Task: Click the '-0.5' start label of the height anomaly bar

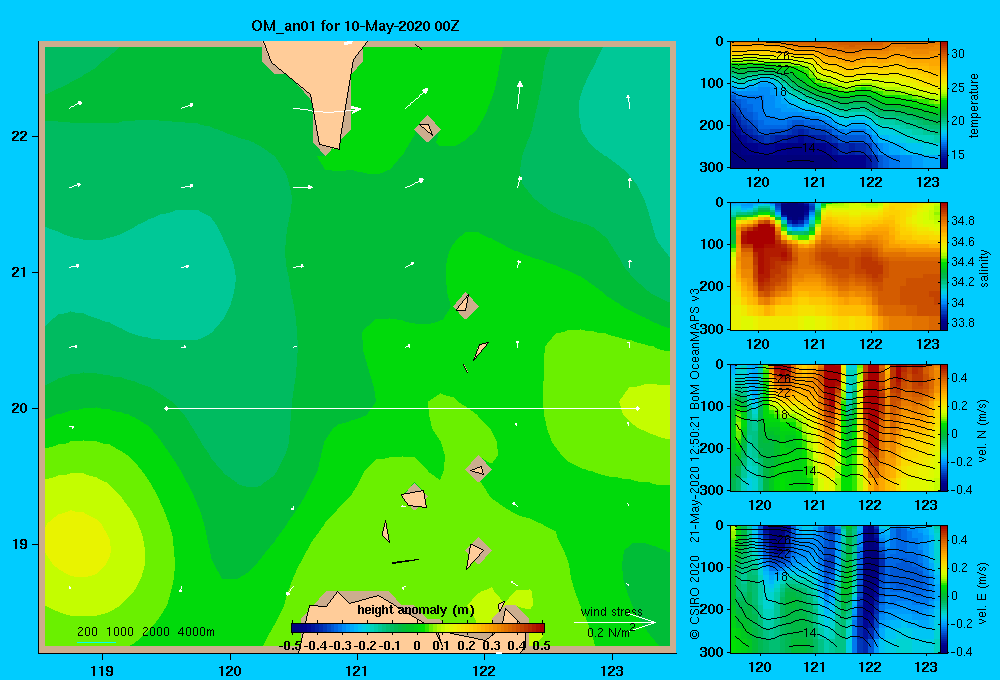Action: tap(290, 646)
